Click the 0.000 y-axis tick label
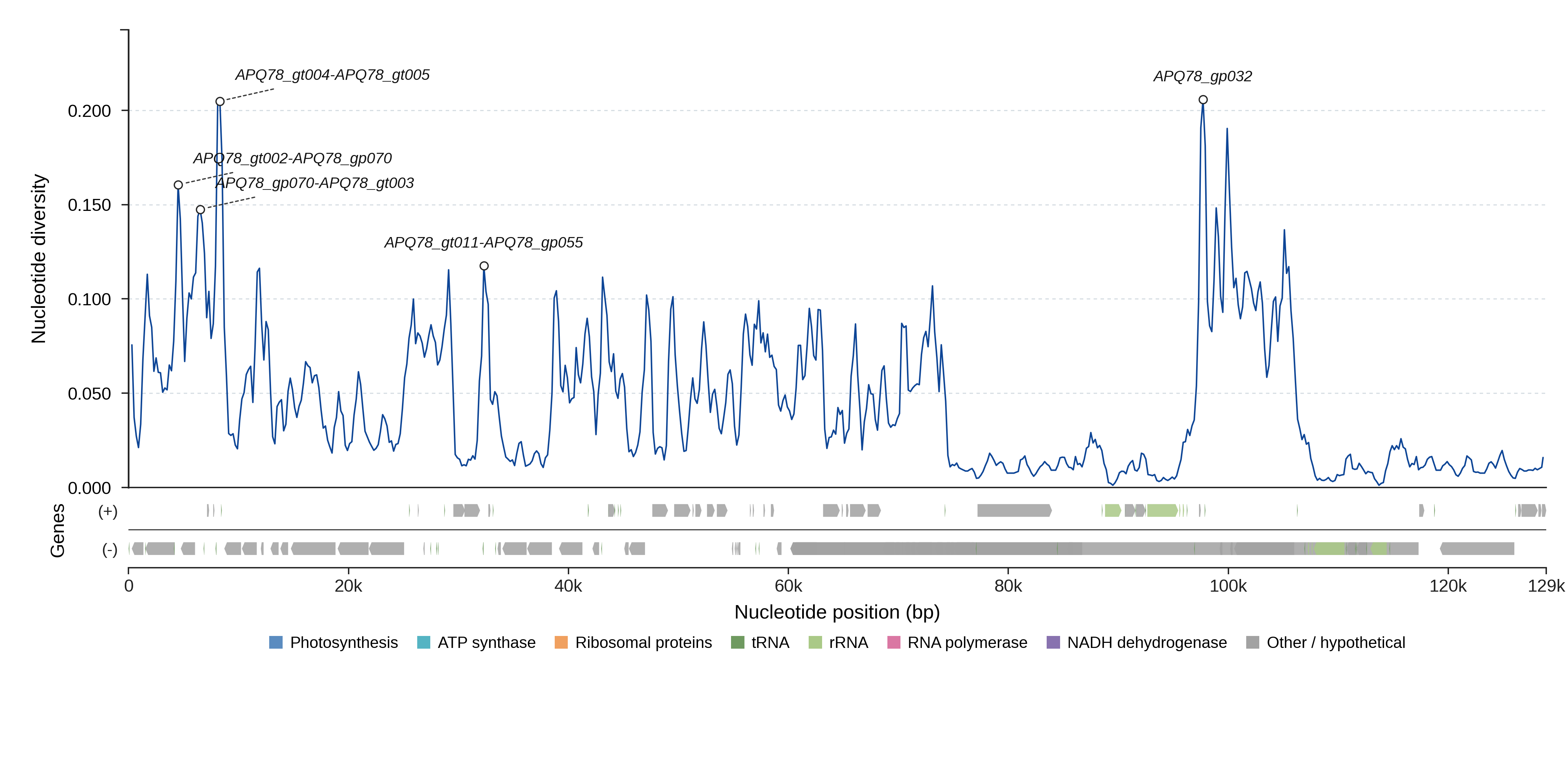1568x763 pixels. tap(90, 488)
